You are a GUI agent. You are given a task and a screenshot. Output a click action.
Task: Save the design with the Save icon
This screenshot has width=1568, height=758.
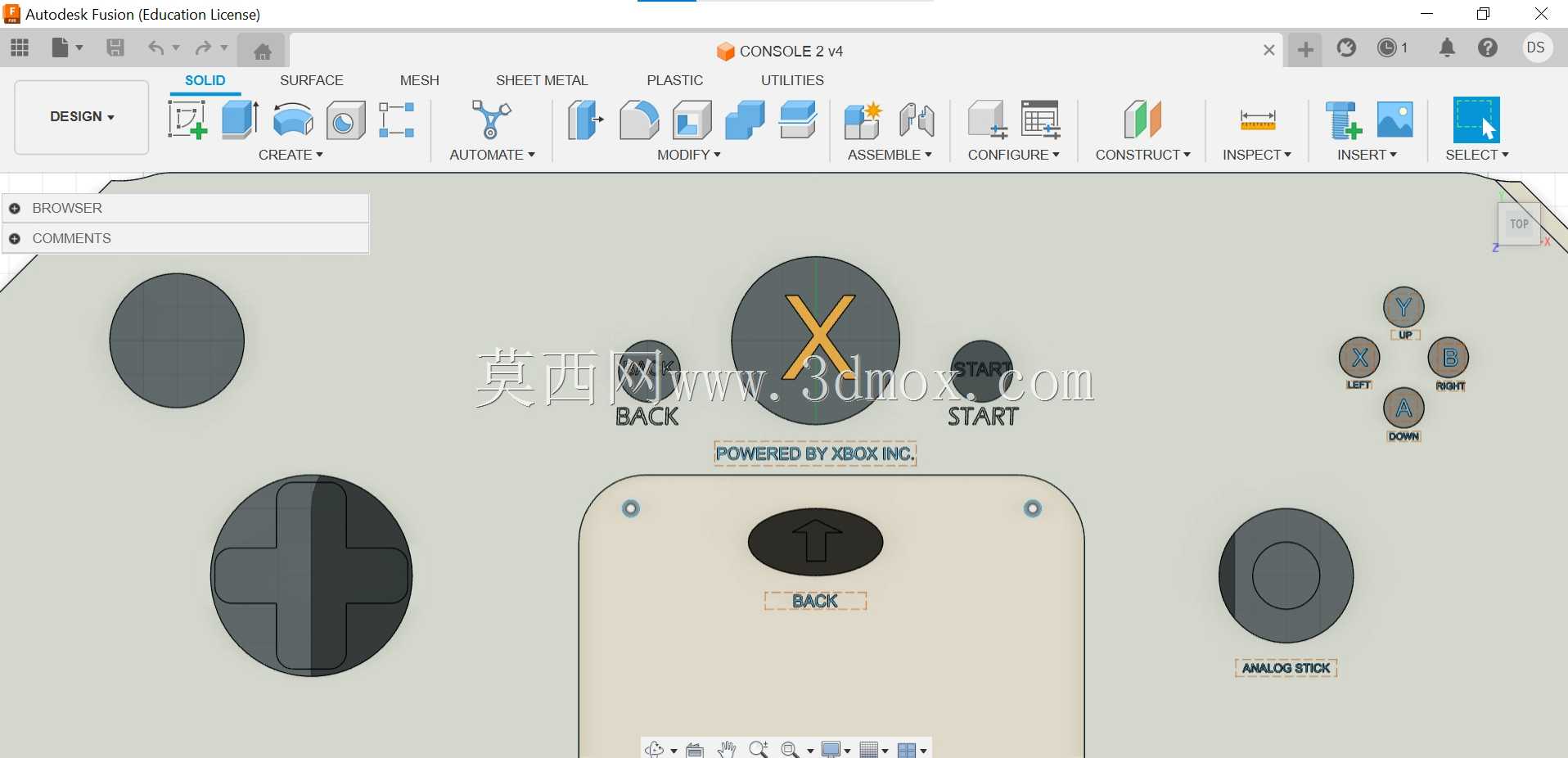tap(115, 47)
